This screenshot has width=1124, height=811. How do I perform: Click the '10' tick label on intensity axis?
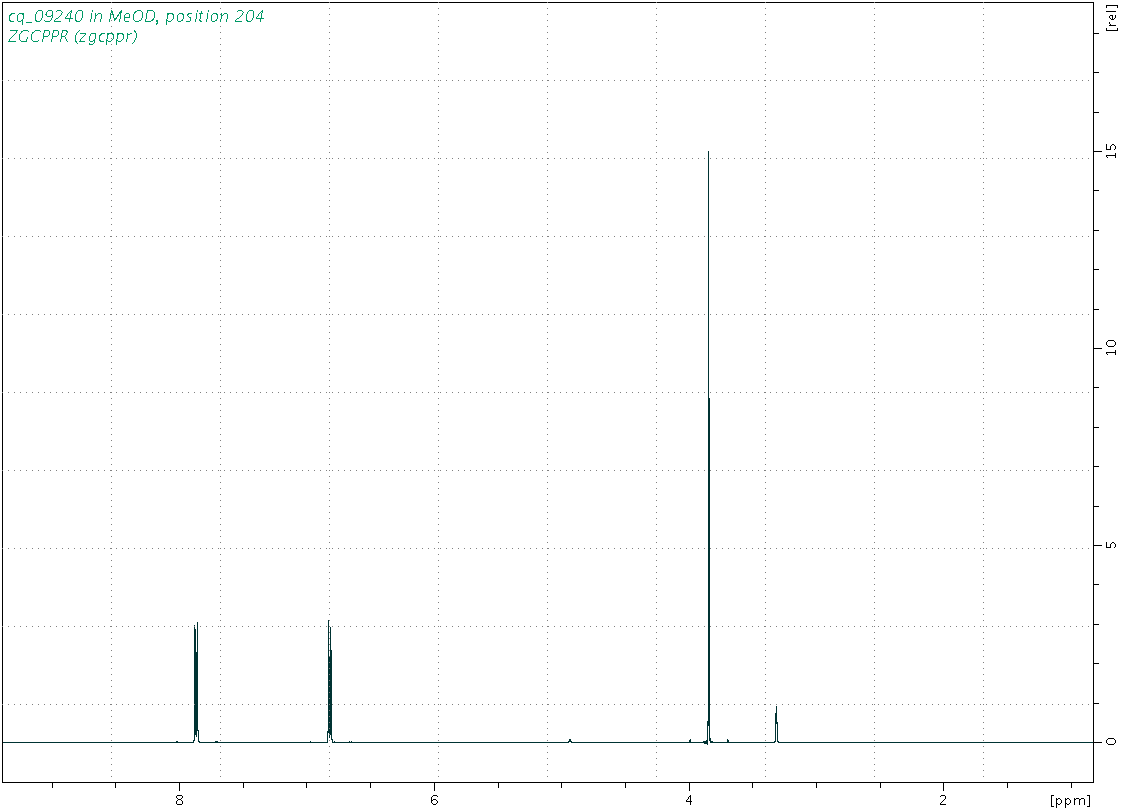(1111, 348)
